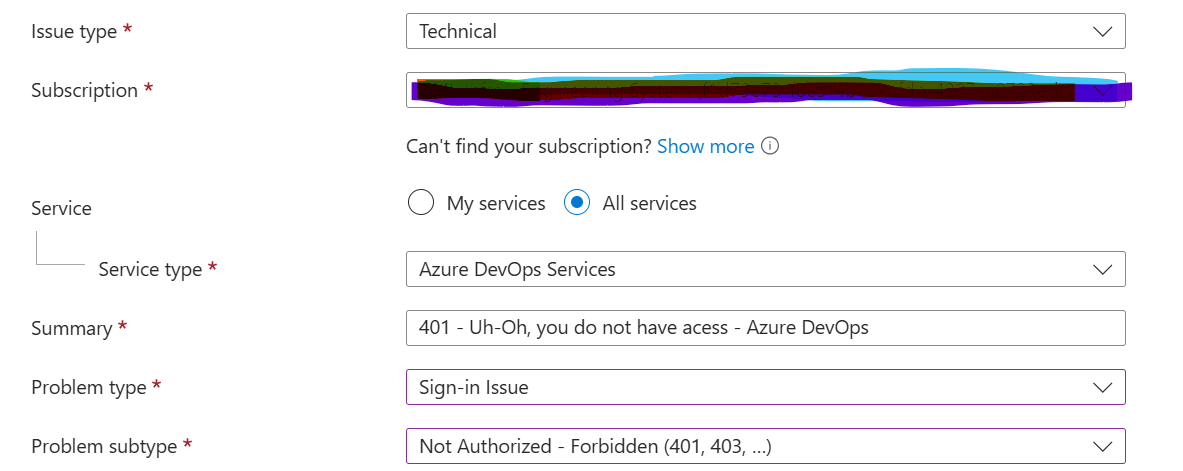The width and height of the screenshot is (1183, 471).
Task: Click the Service type chevron arrow
Action: tap(1102, 269)
